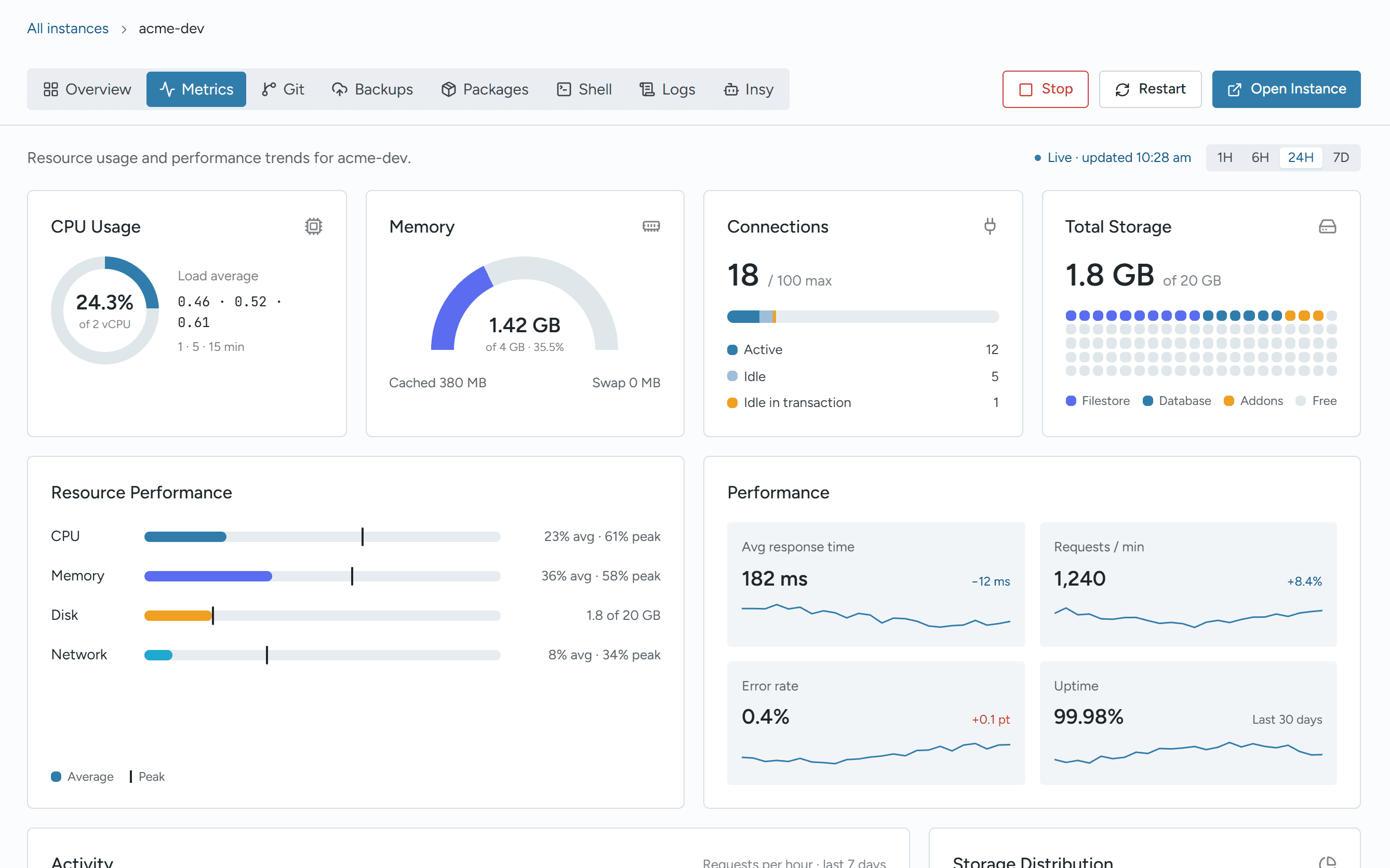Screen dimensions: 1390x868
Task: Click the Open Instance external-link icon
Action: (1234, 90)
